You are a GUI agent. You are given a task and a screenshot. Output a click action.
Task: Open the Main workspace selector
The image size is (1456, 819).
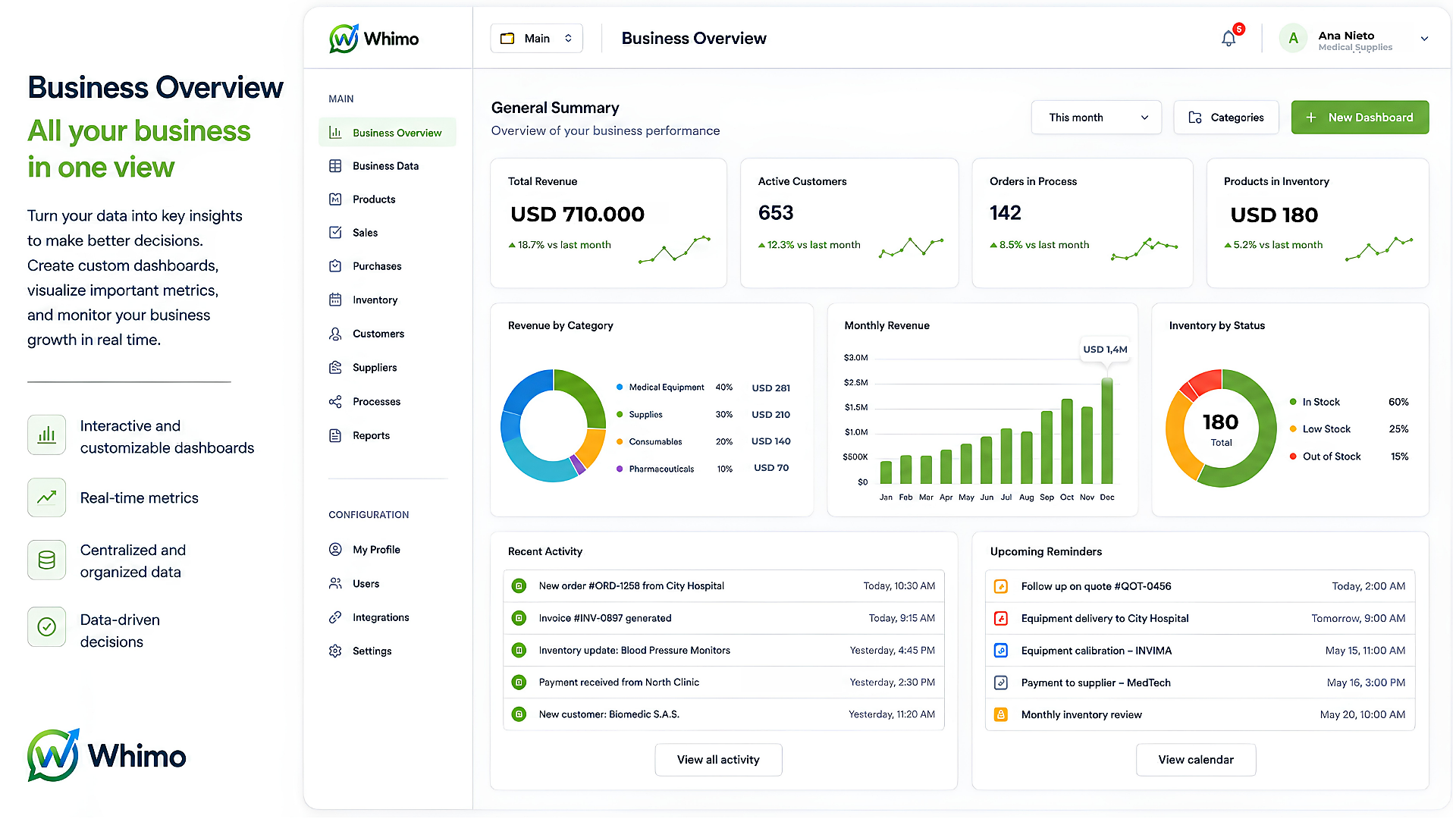[536, 39]
